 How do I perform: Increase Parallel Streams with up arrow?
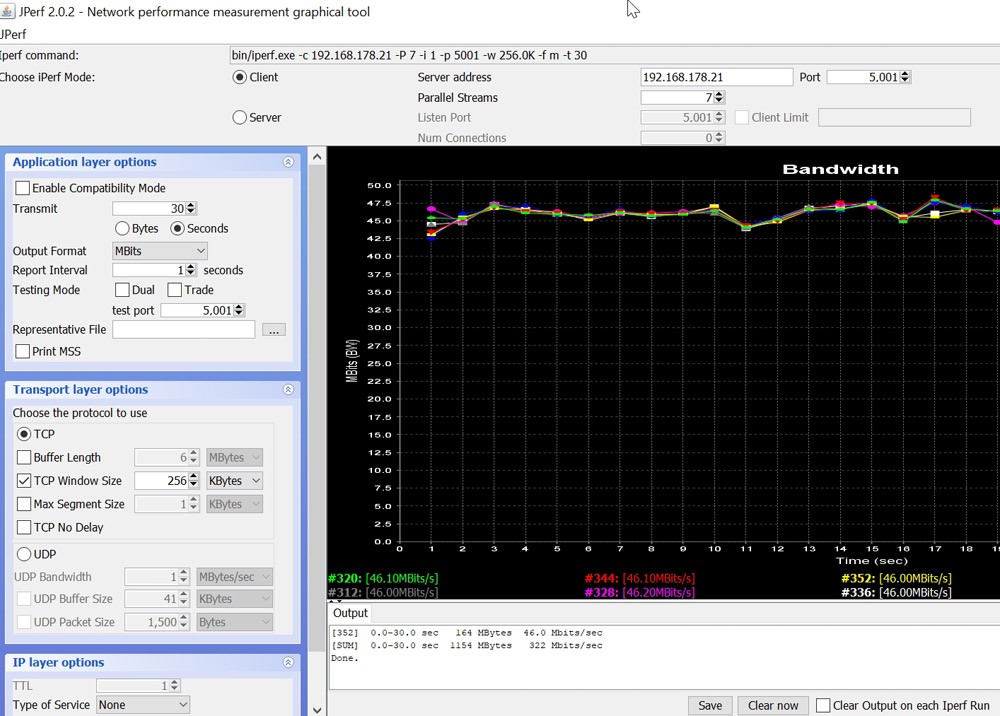720,94
